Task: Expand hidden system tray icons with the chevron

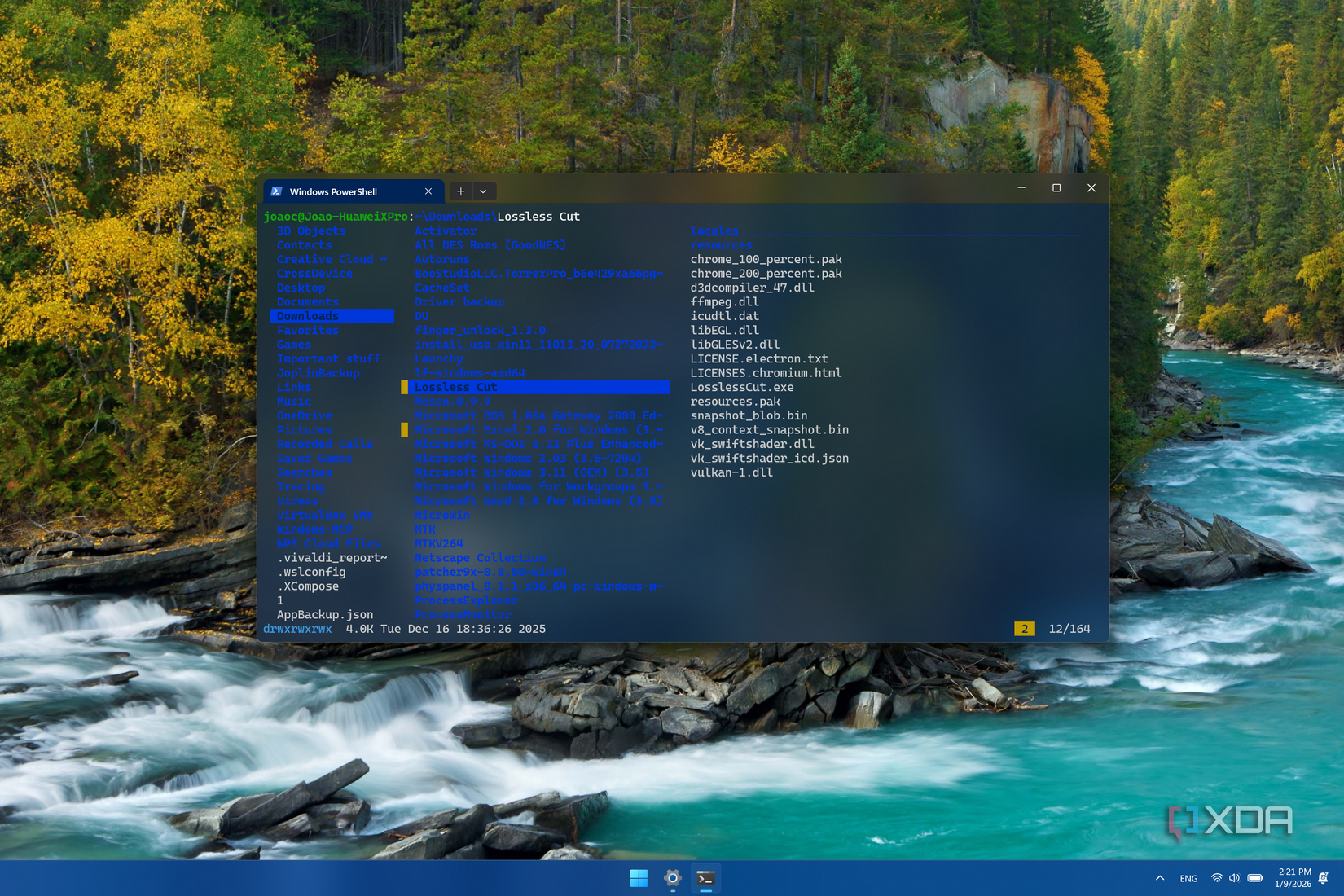Action: pos(1159,878)
